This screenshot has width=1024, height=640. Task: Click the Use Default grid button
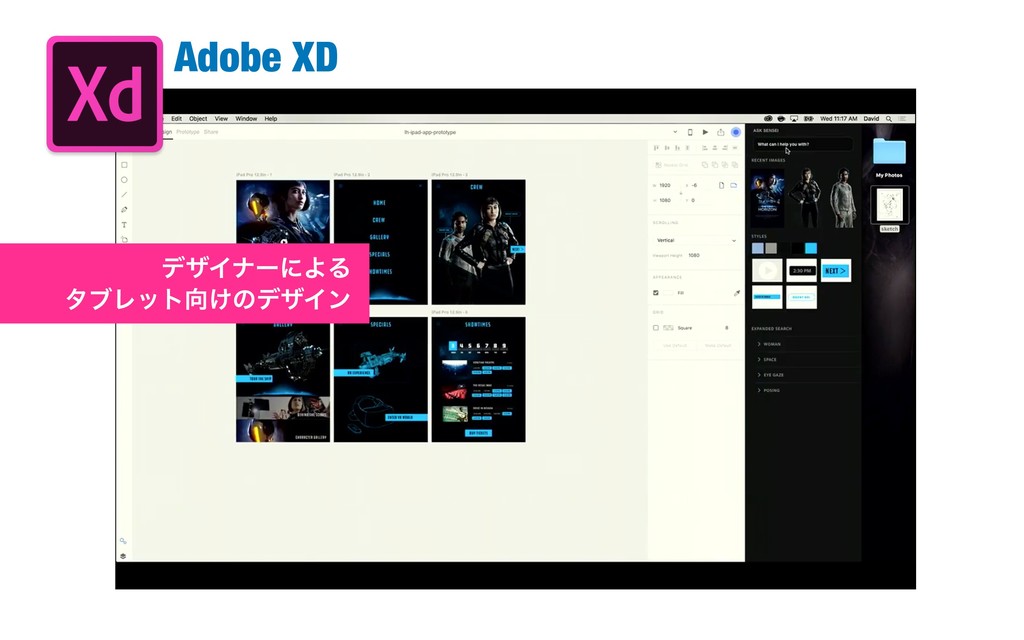[675, 345]
